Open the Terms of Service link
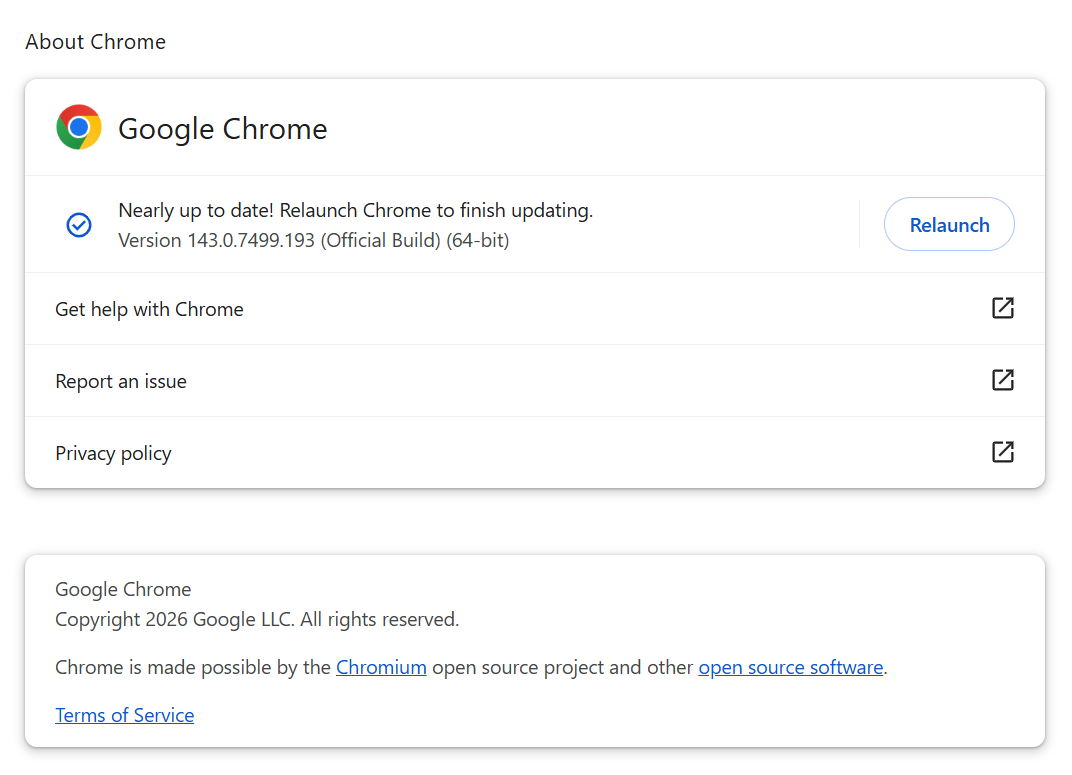The height and width of the screenshot is (775, 1072). (124, 715)
